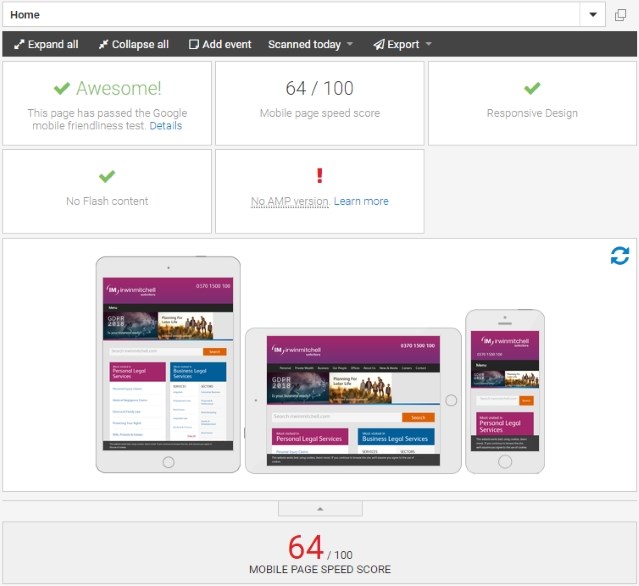Select the smartphone preview thumbnail

505,391
